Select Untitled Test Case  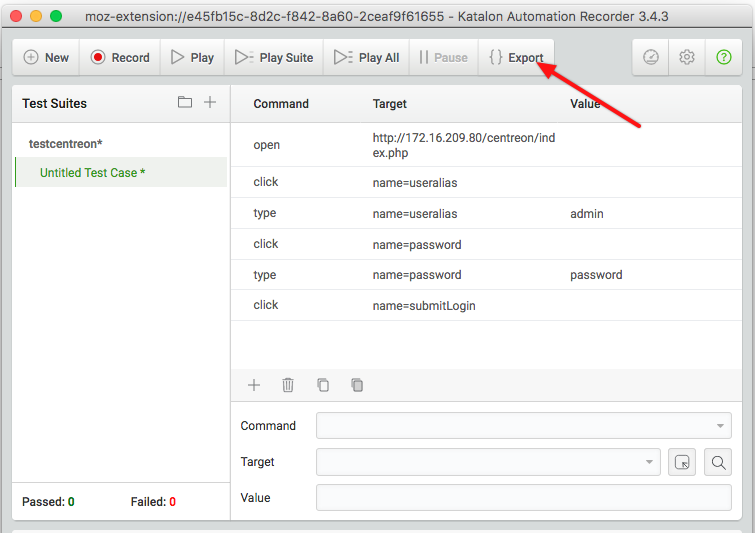tap(92, 173)
